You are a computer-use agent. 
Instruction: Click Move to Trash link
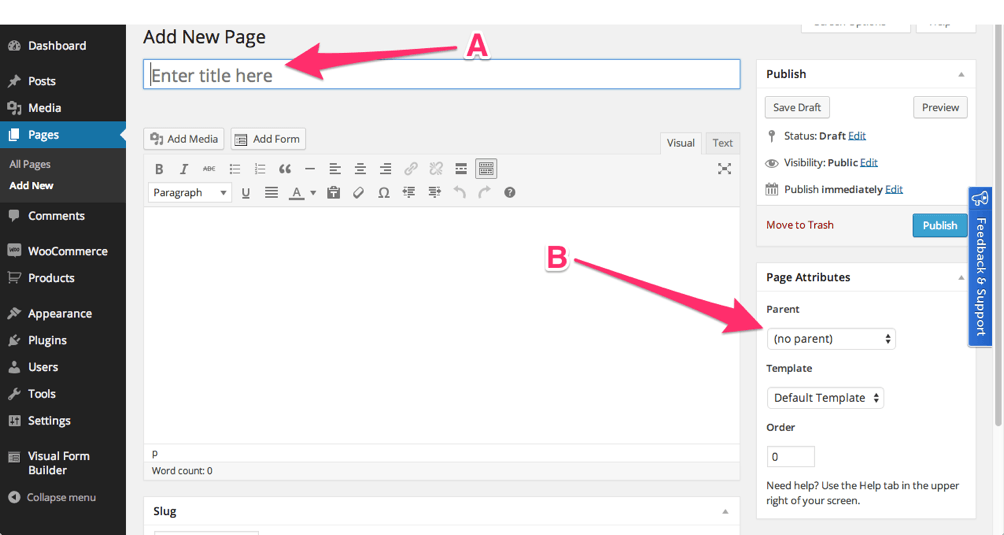[x=800, y=225]
